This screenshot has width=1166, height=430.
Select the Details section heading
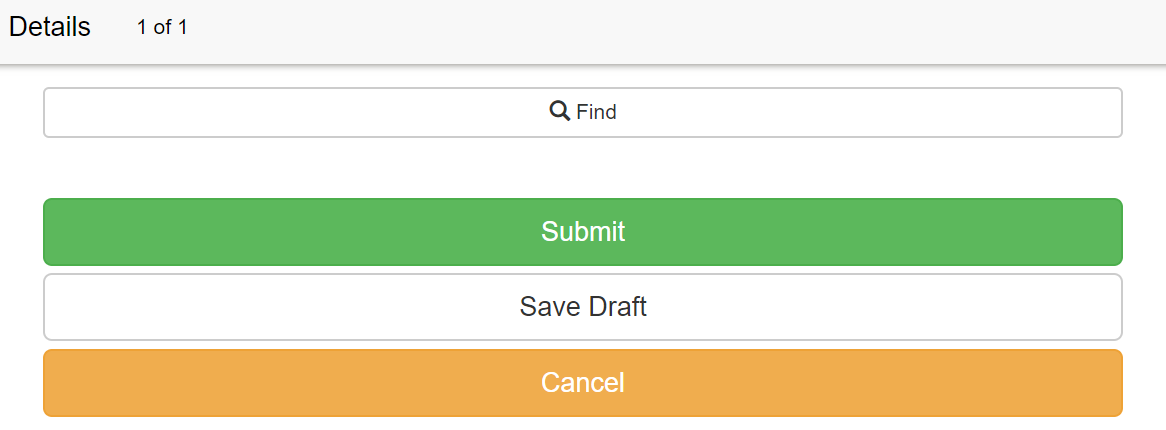50,28
